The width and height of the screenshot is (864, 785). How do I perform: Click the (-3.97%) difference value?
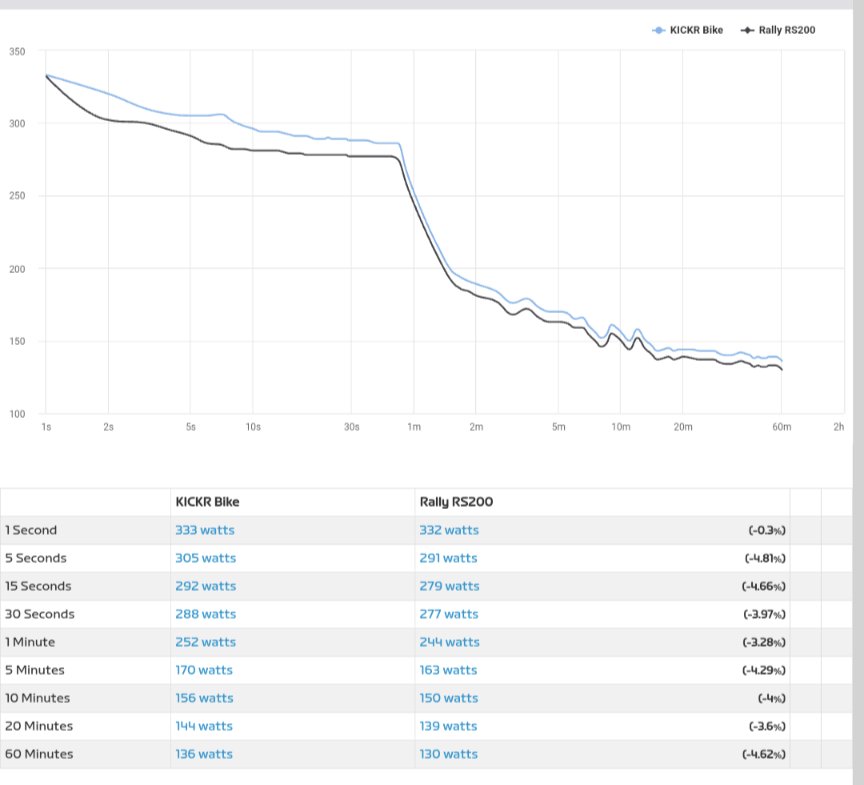[764, 614]
